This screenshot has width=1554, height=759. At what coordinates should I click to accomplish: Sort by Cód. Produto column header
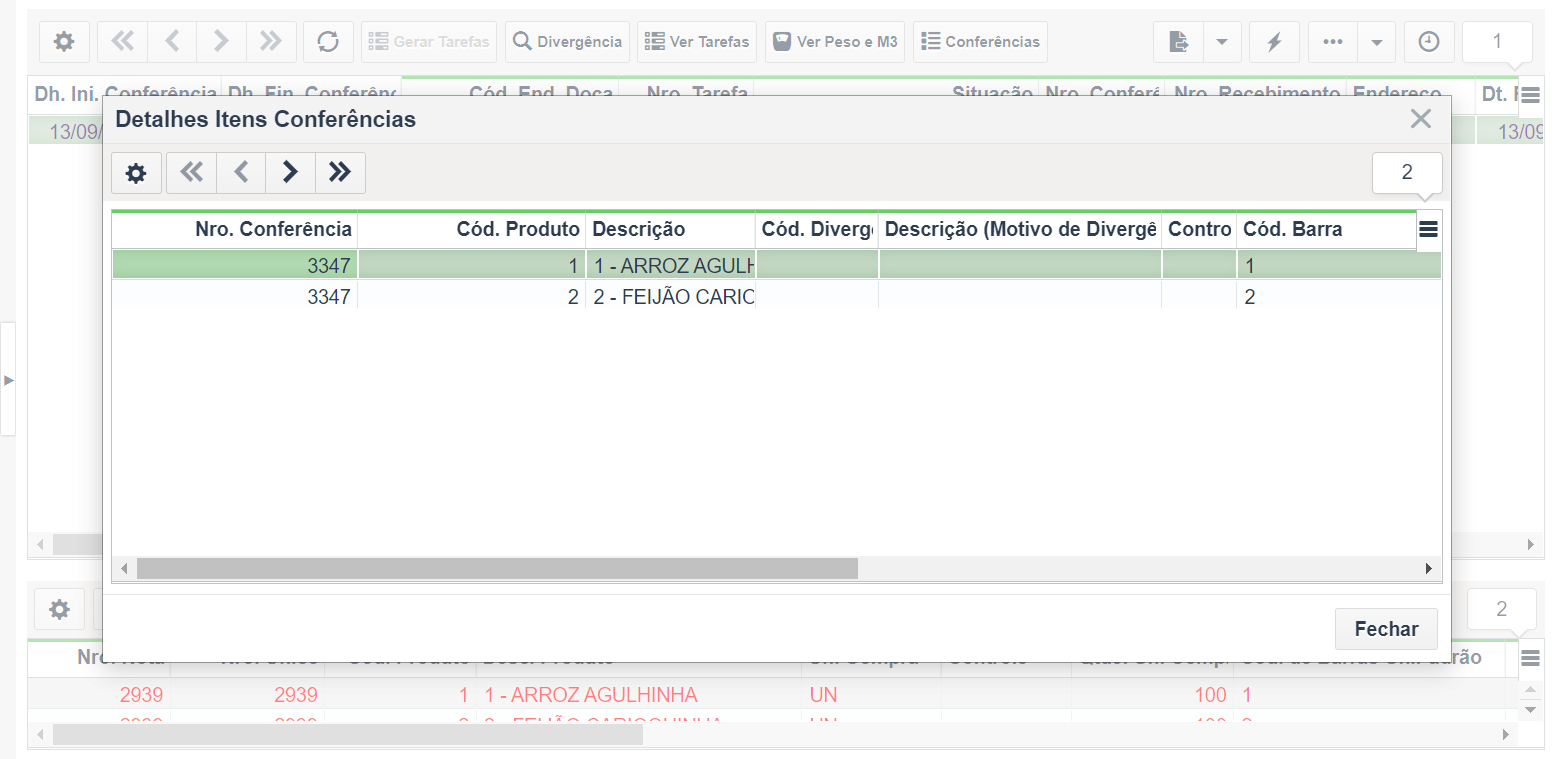[472, 230]
